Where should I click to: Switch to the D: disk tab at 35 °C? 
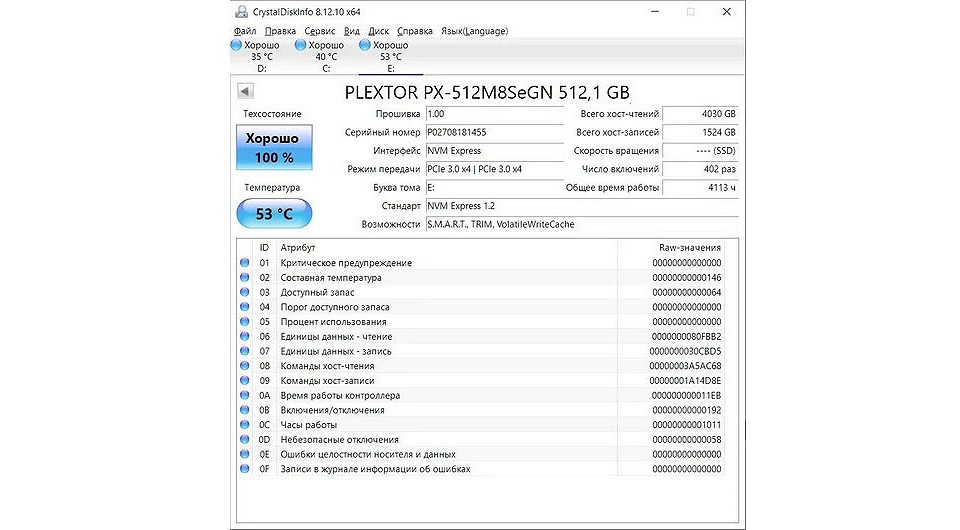[262, 56]
